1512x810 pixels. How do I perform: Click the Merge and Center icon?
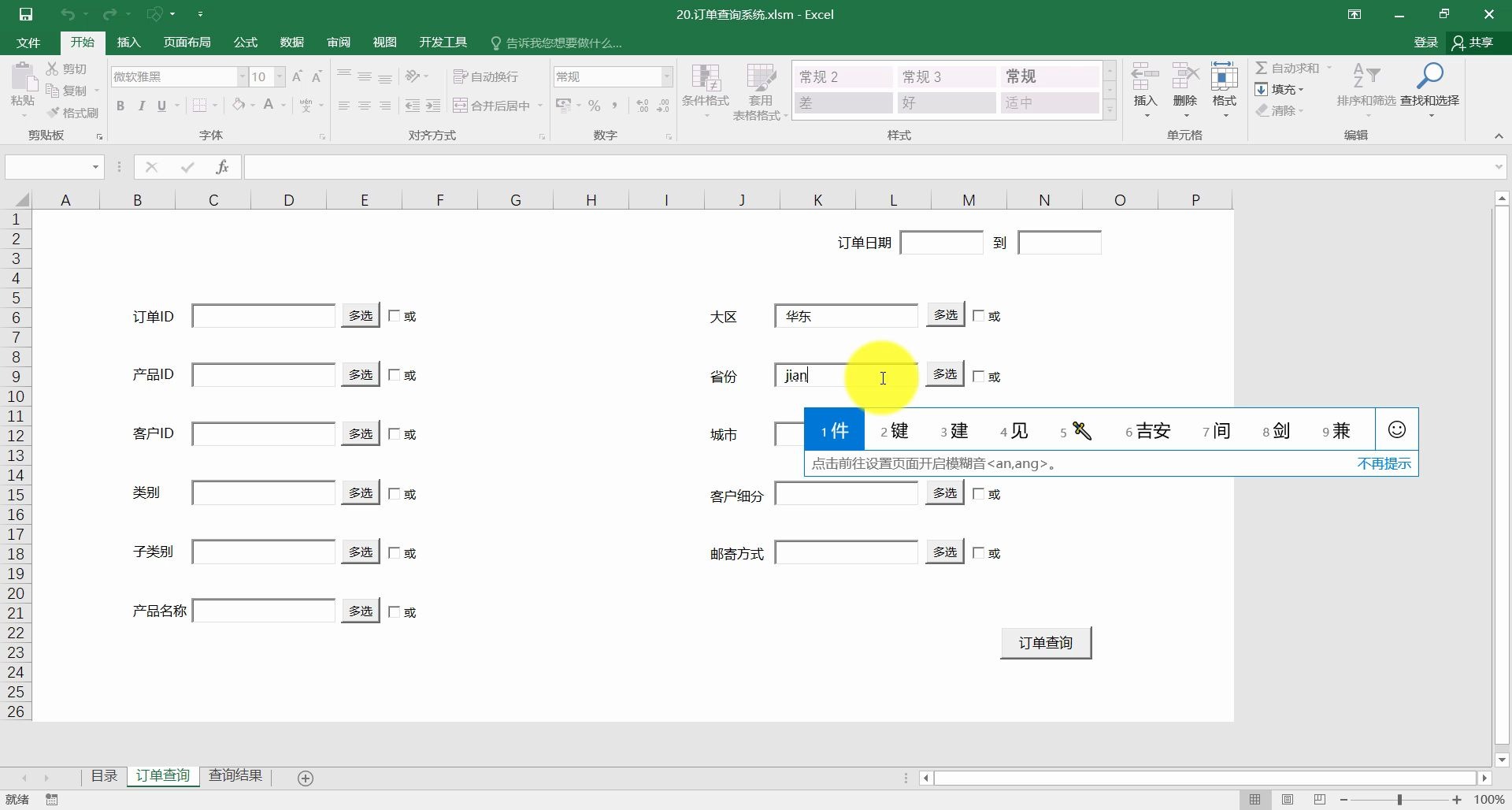tap(461, 106)
